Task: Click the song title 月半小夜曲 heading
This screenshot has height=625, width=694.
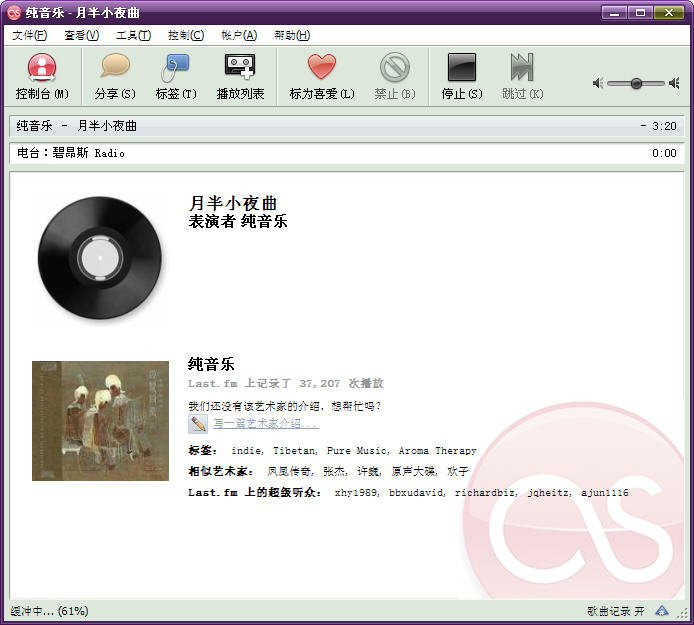Action: (x=233, y=204)
